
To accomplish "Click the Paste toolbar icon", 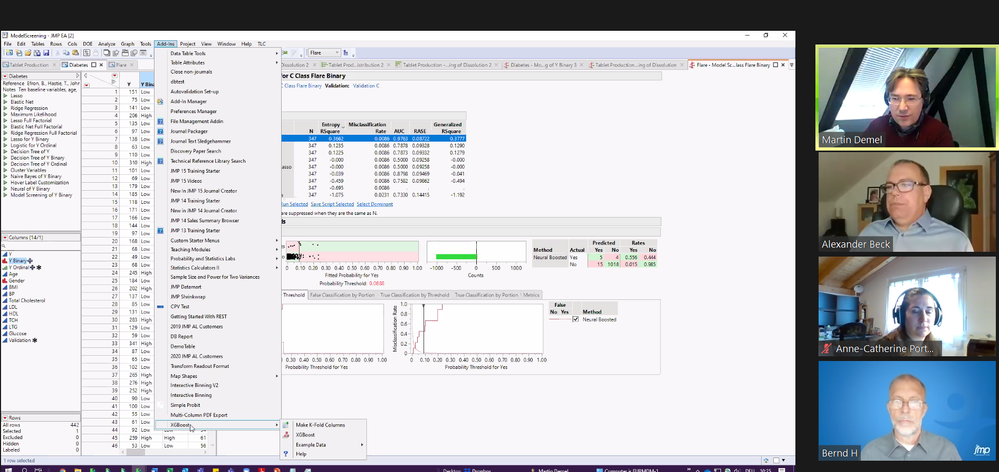I will [75, 53].
